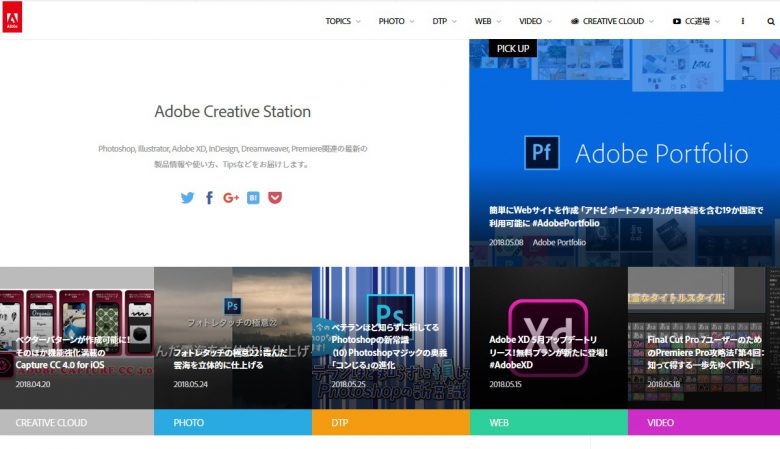Expand the CREATIVE CLOUD dropdown chevron
Image resolution: width=780 pixels, height=449 pixels.
click(x=652, y=21)
